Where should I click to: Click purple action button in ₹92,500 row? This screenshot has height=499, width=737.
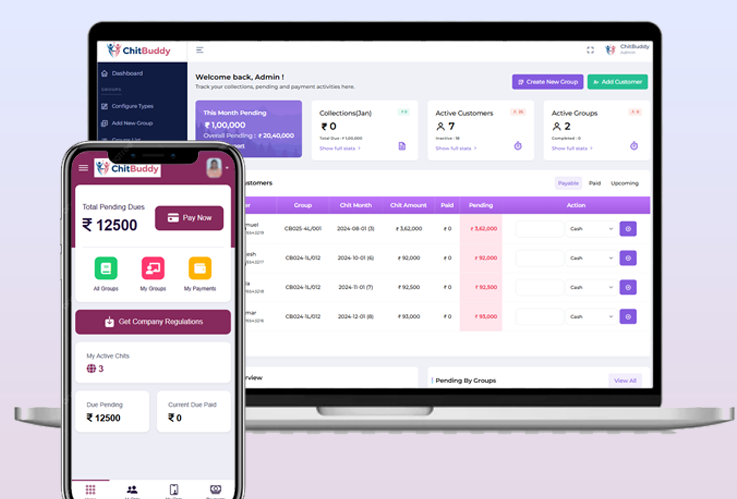[x=628, y=287]
